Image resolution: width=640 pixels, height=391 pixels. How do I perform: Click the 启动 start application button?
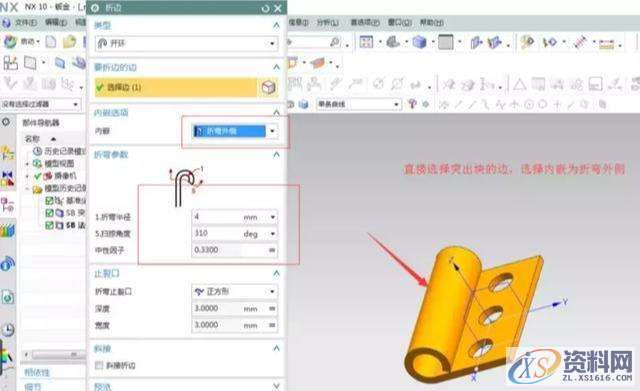(21, 42)
